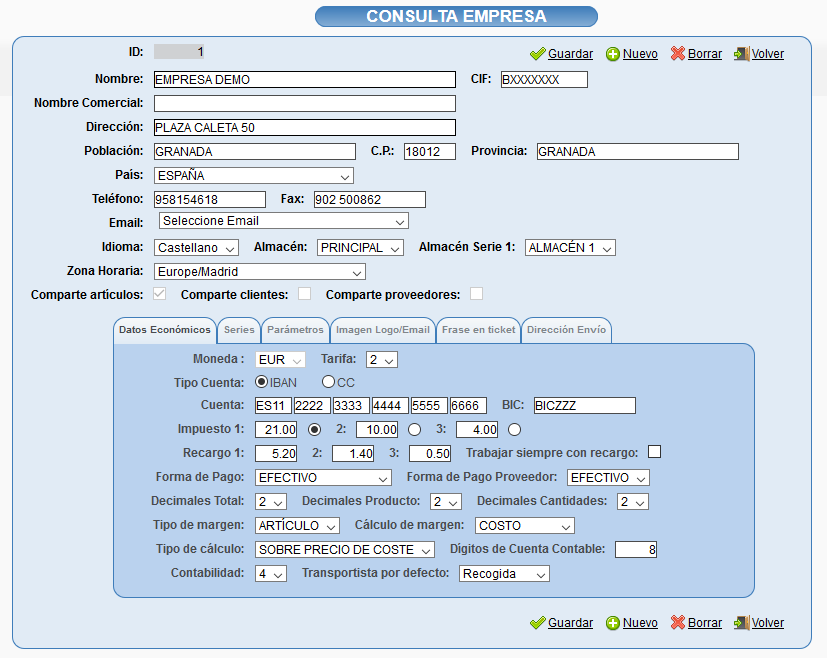Screen dimensions: 827x658
Task: Click the Dirección field
Action: 305,128
